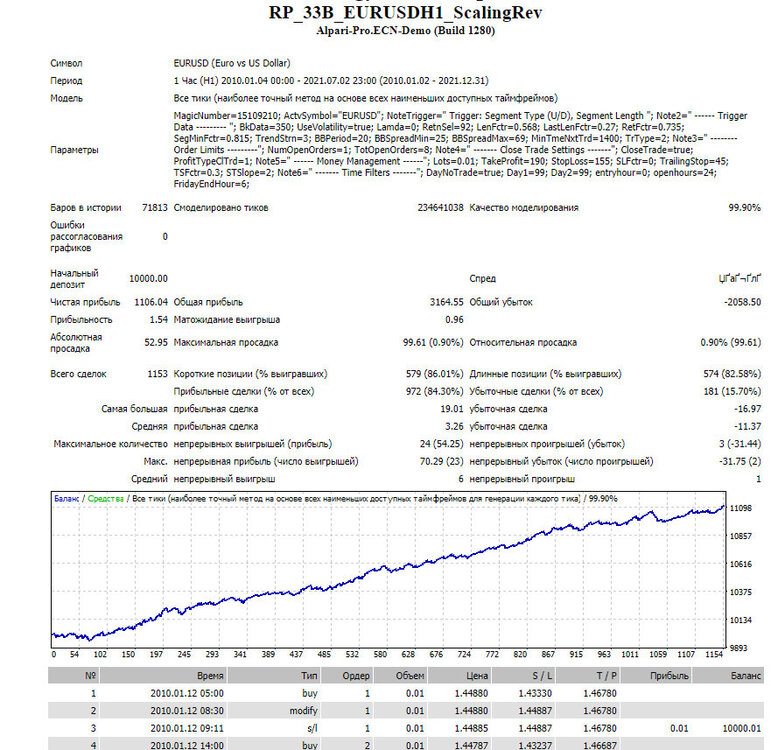
Task: Click the Цена column header
Action: [459, 676]
